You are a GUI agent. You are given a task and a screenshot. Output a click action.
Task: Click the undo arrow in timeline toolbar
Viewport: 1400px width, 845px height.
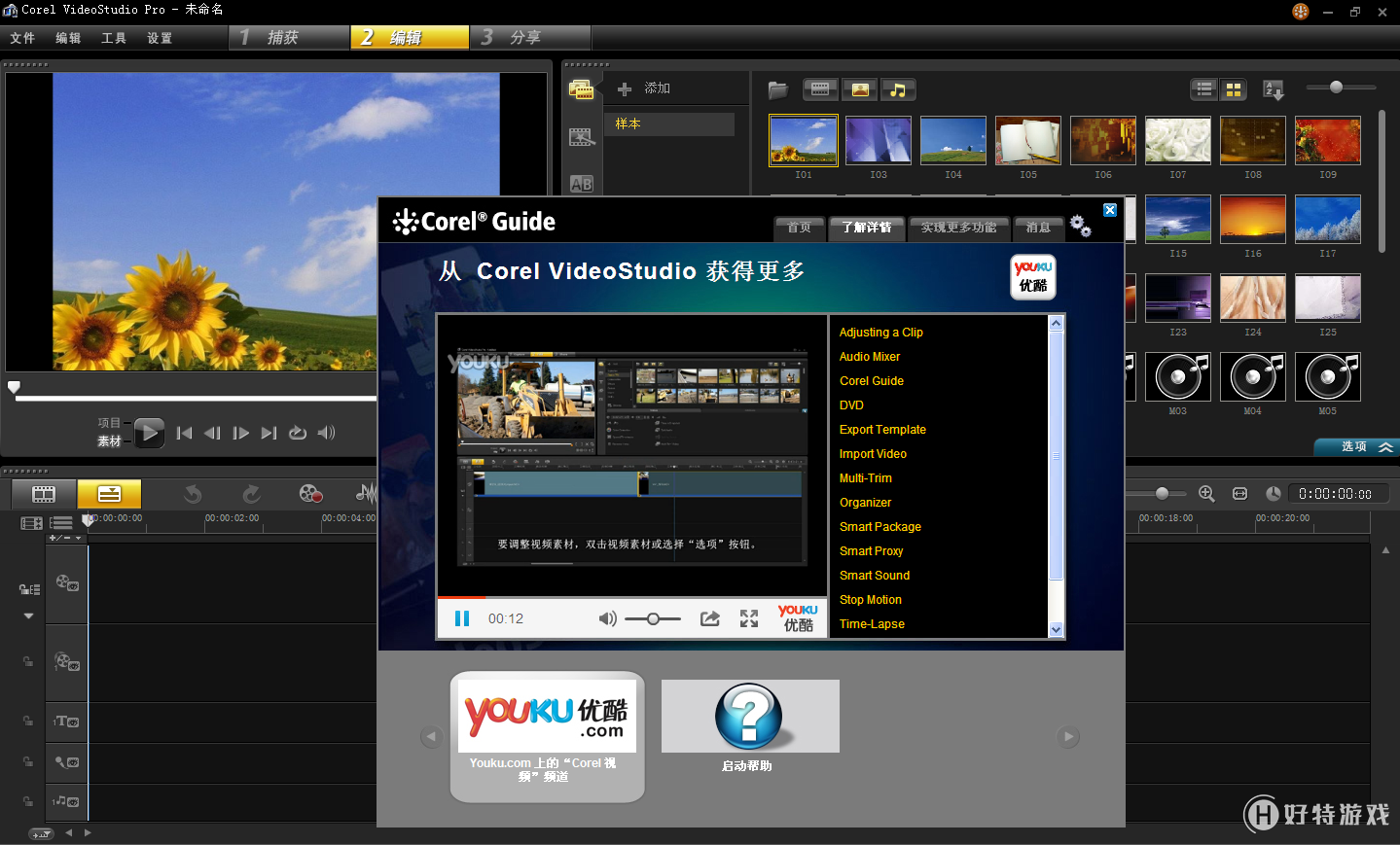coord(193,494)
